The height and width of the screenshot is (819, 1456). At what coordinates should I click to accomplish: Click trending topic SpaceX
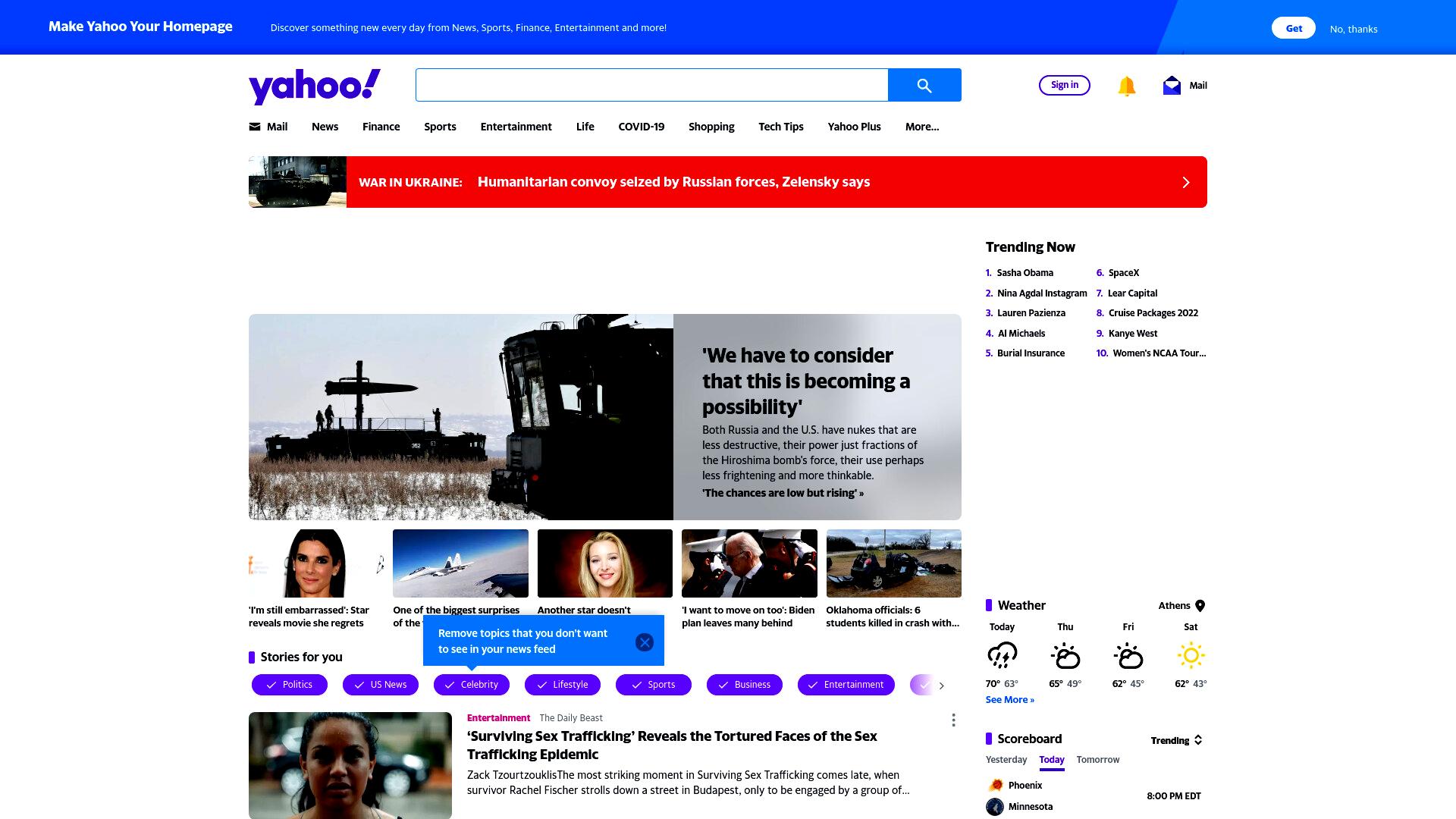(x=1124, y=273)
